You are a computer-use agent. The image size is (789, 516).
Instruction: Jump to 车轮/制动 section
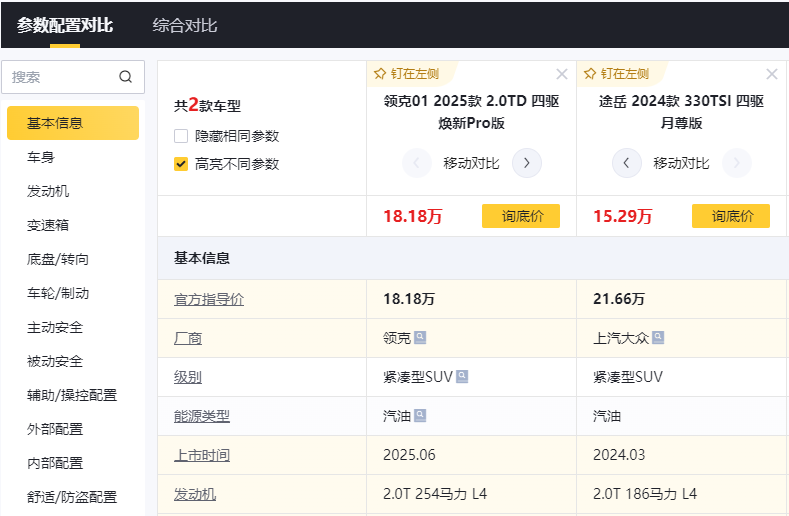tap(58, 293)
